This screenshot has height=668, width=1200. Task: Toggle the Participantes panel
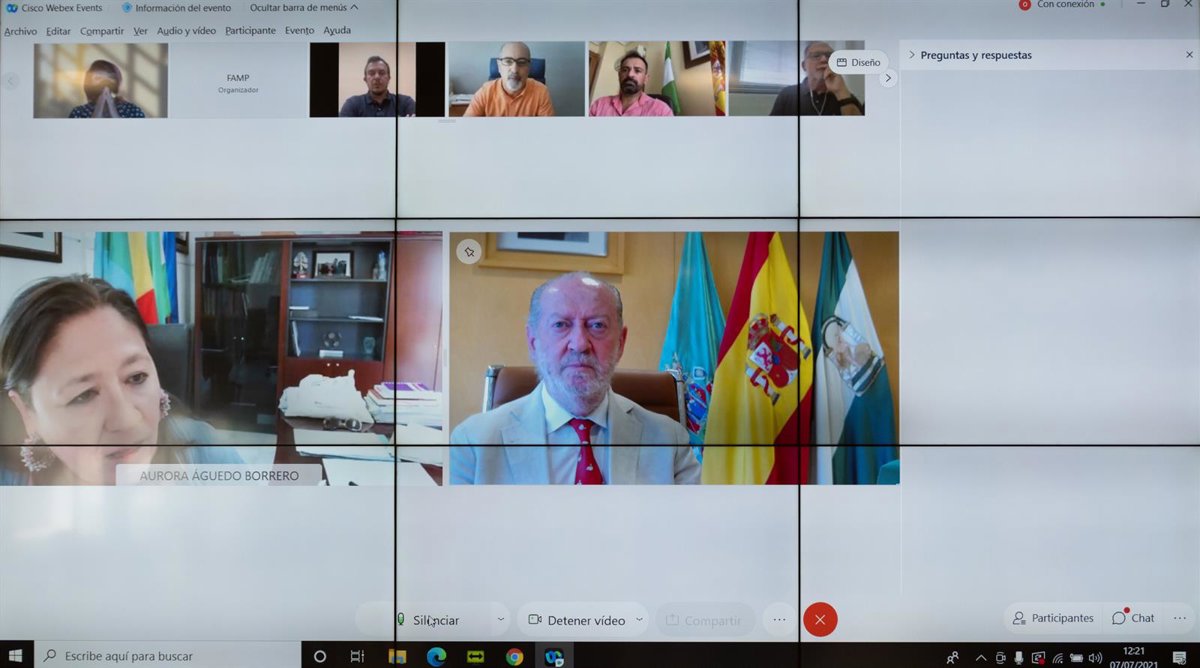(x=1052, y=618)
